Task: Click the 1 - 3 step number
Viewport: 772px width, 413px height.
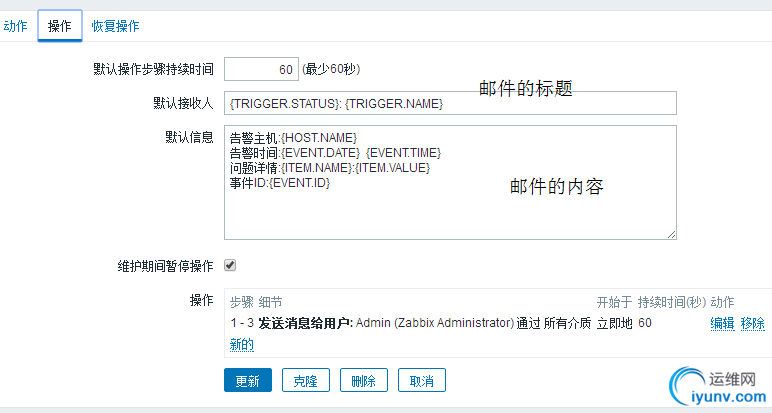Action: coord(241,323)
